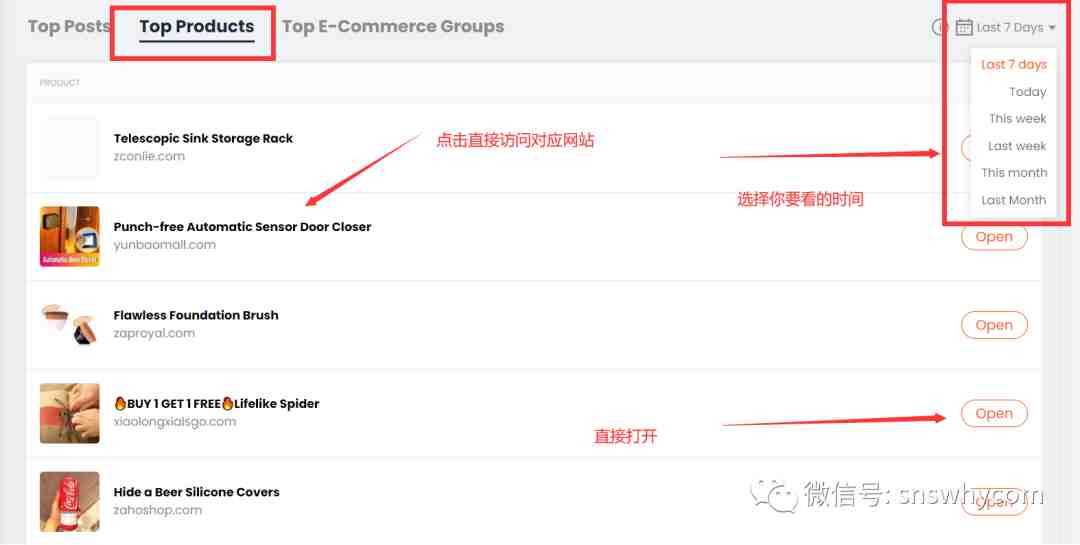The image size is (1080, 545).
Task: Click the calendar icon beside Last 7 Days
Action: coord(964,28)
